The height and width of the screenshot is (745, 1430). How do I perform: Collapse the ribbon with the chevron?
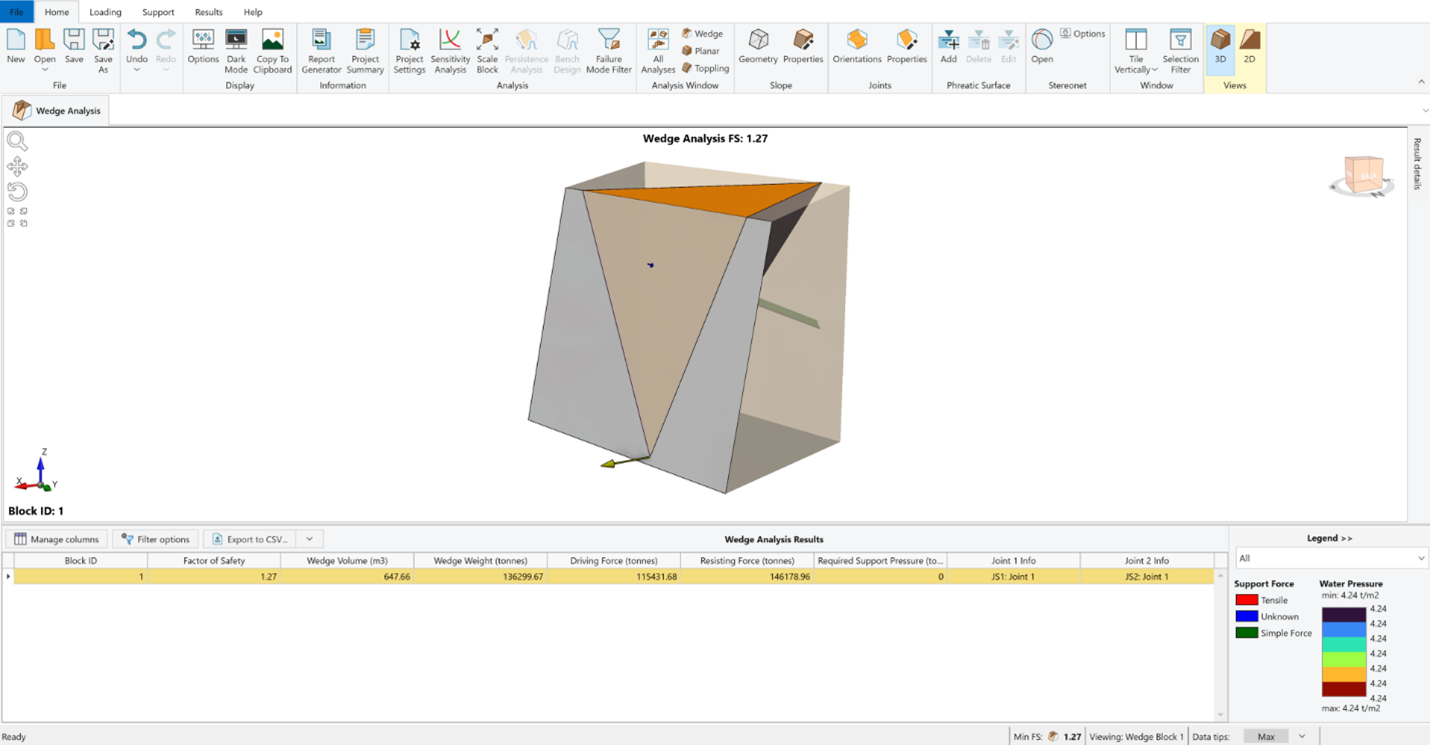pyautogui.click(x=1421, y=82)
